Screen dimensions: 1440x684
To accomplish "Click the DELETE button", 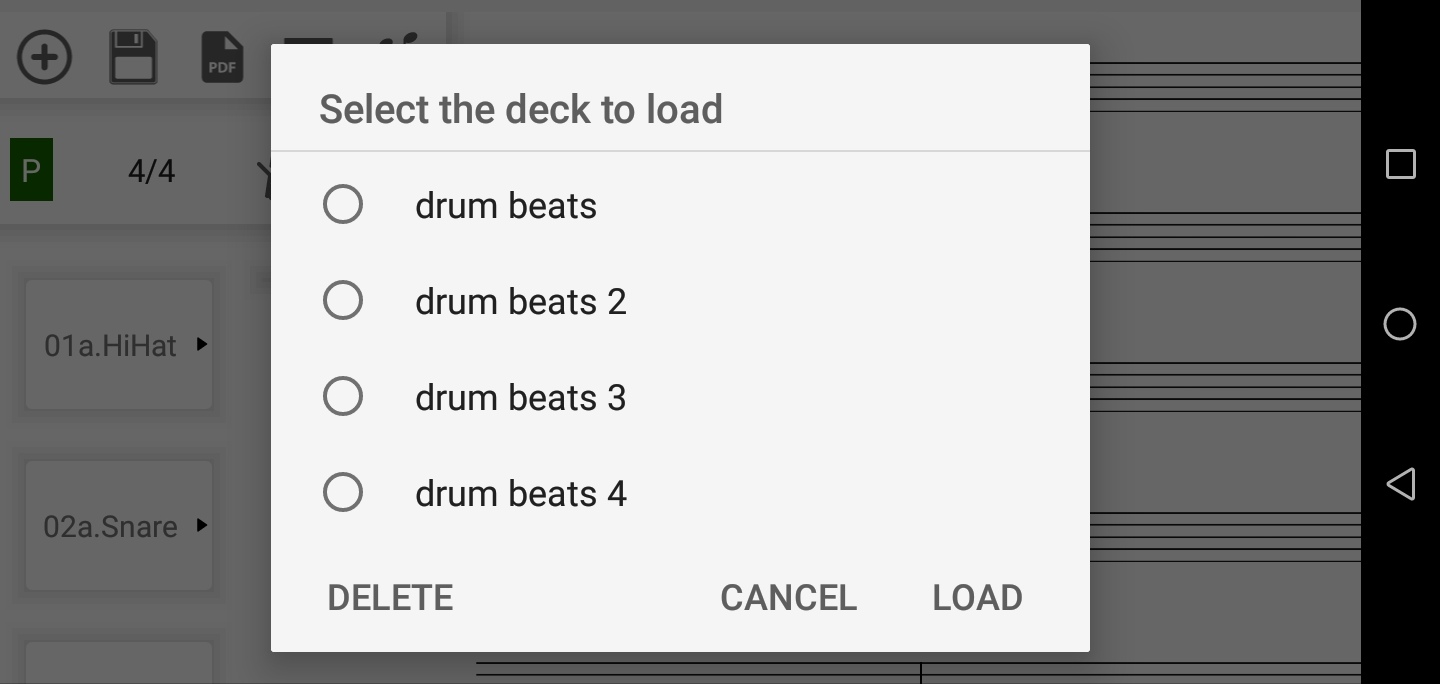I will coord(390,598).
